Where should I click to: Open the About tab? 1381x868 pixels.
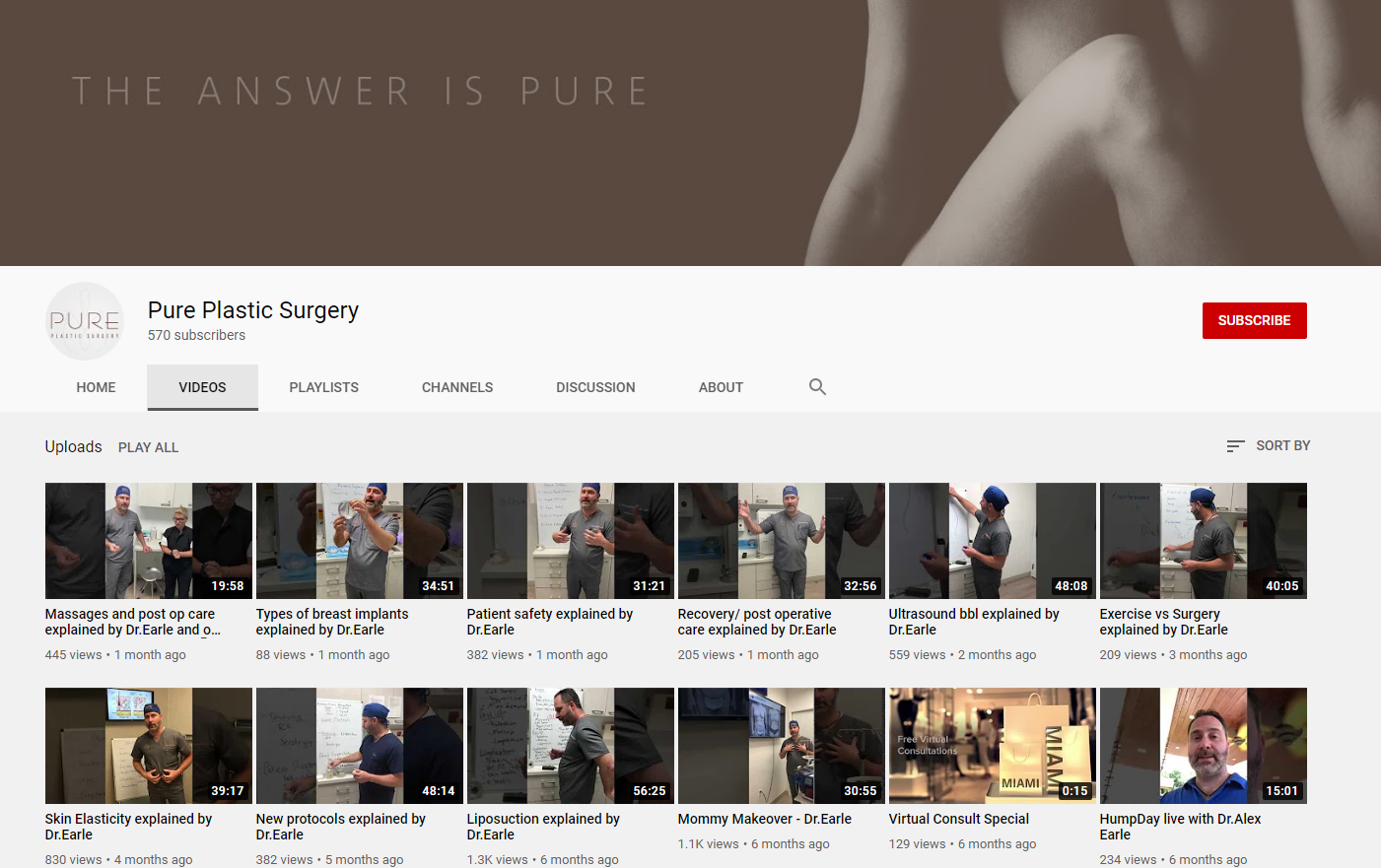pyautogui.click(x=721, y=387)
